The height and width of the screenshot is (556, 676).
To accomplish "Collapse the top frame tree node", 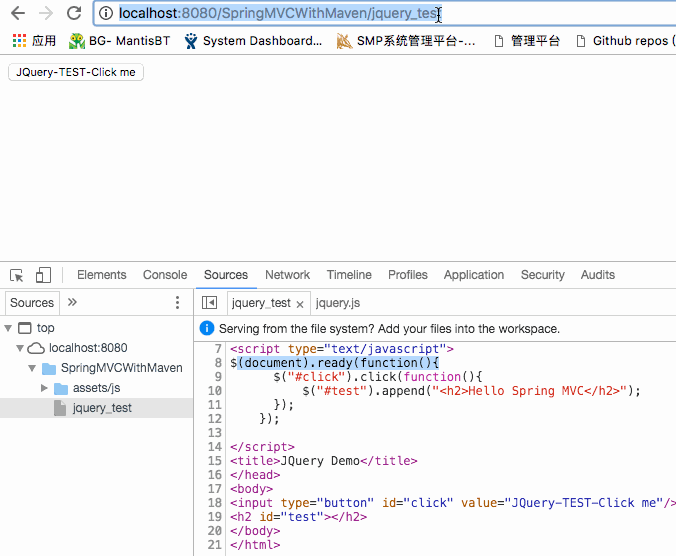I will pyautogui.click(x=8, y=328).
